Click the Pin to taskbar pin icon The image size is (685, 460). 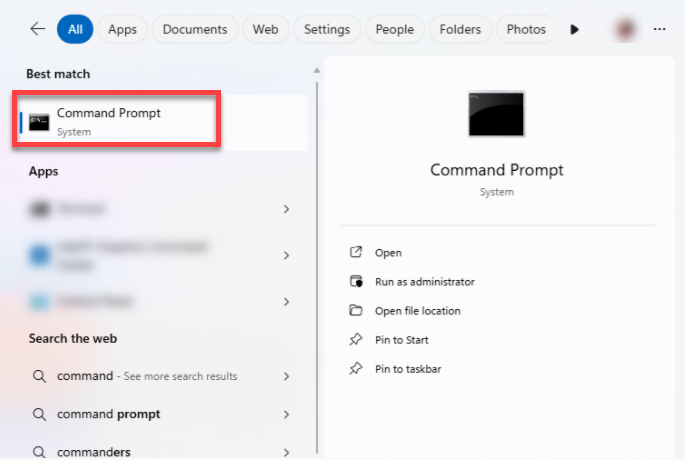(x=355, y=369)
